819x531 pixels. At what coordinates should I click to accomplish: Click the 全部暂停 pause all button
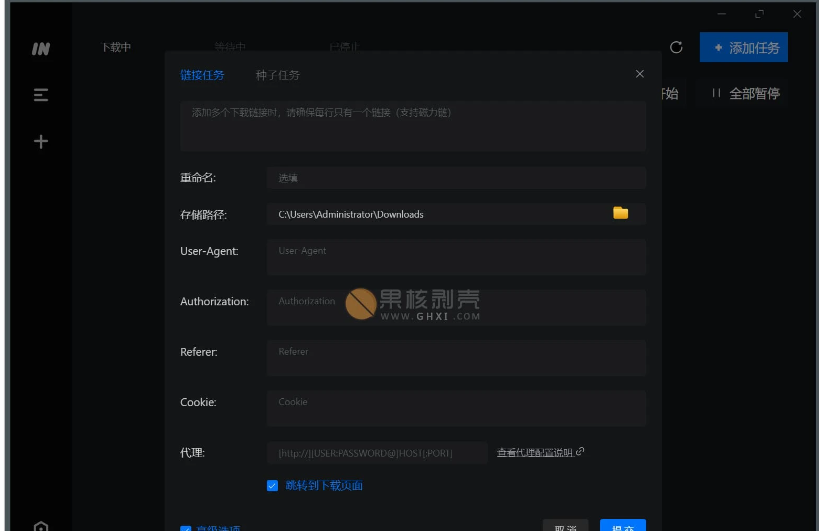click(746, 93)
